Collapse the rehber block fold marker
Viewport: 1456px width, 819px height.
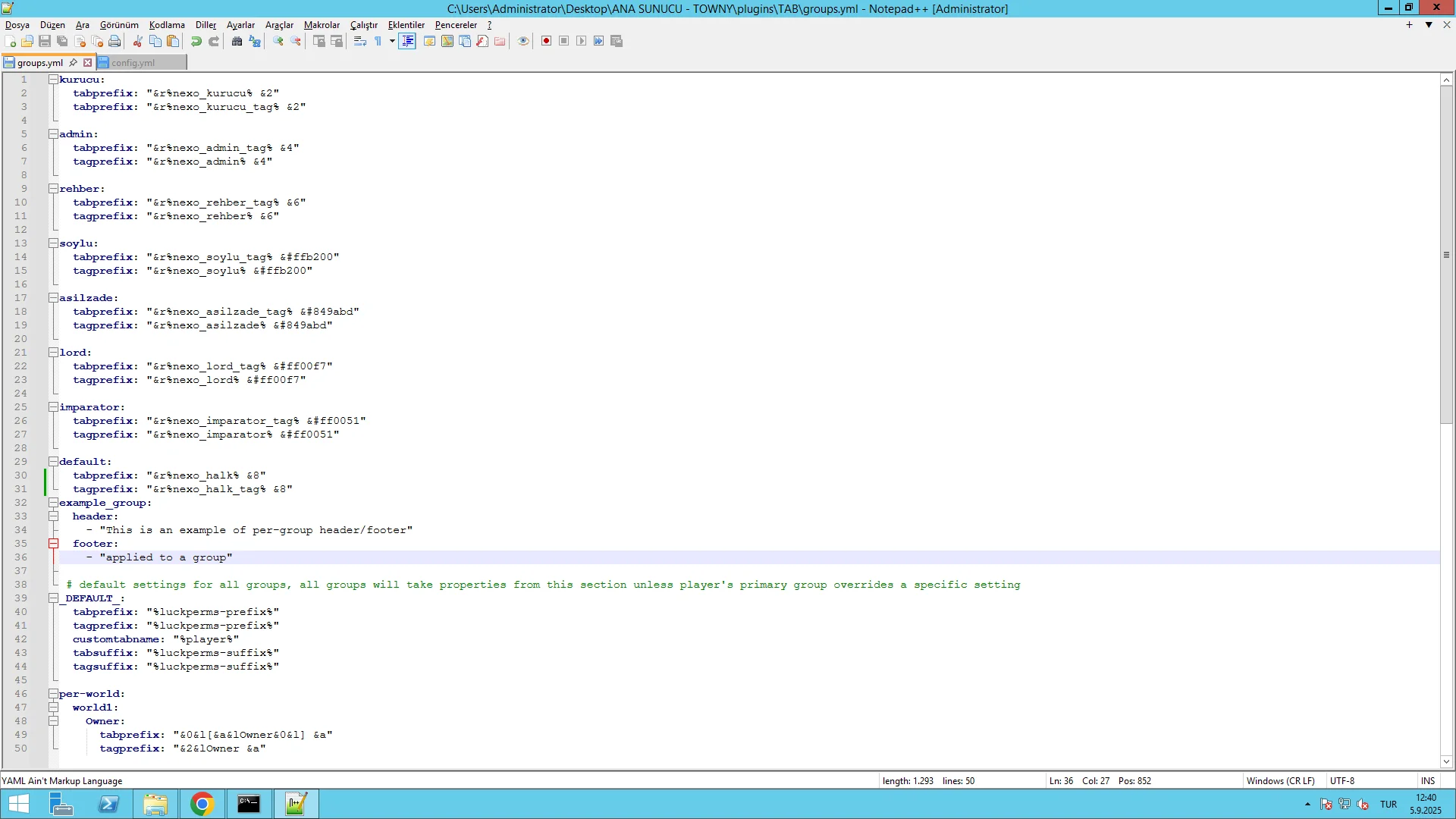point(54,189)
